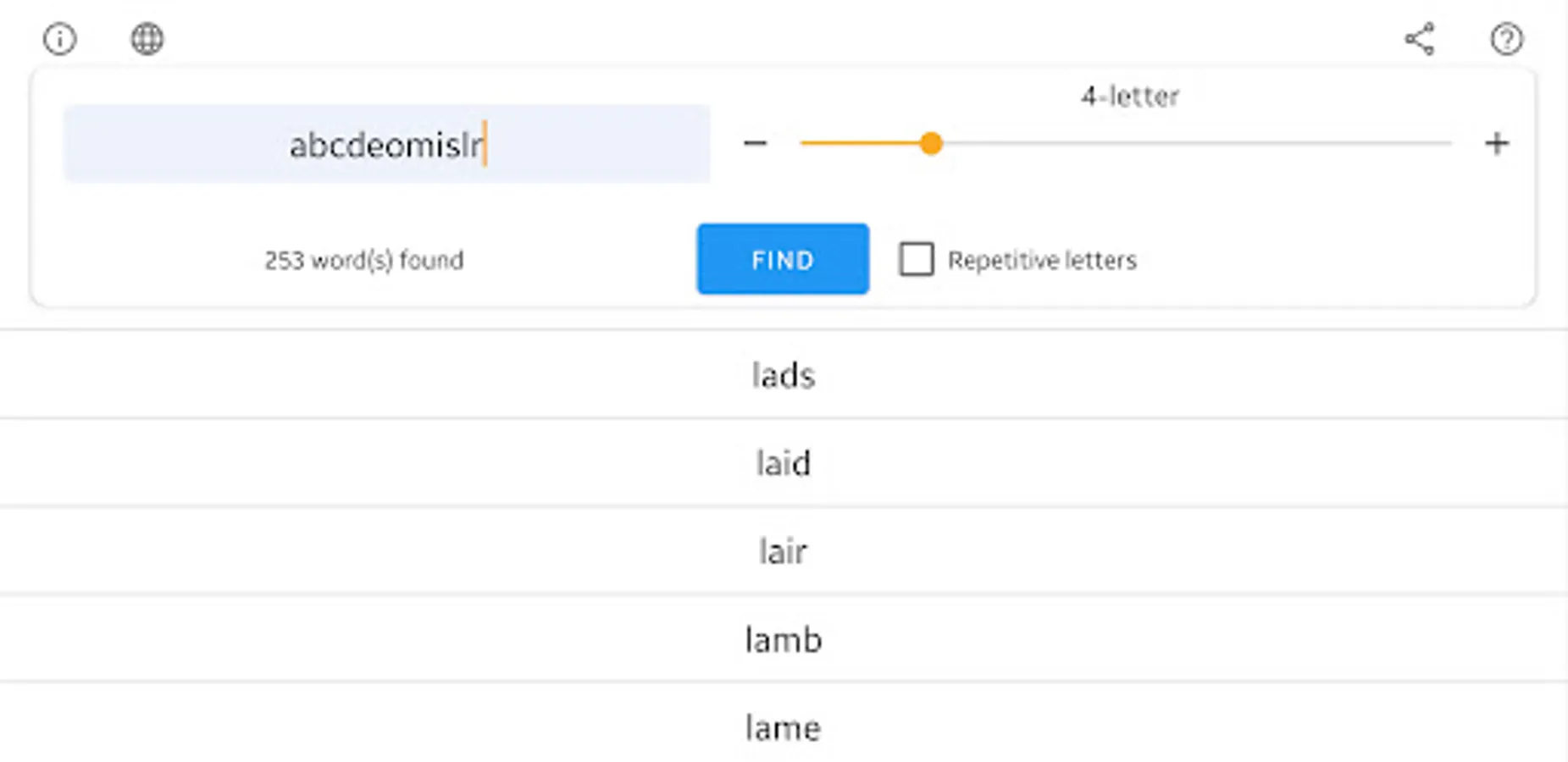1568x762 pixels.
Task: Share the app via share icon
Action: [1420, 39]
